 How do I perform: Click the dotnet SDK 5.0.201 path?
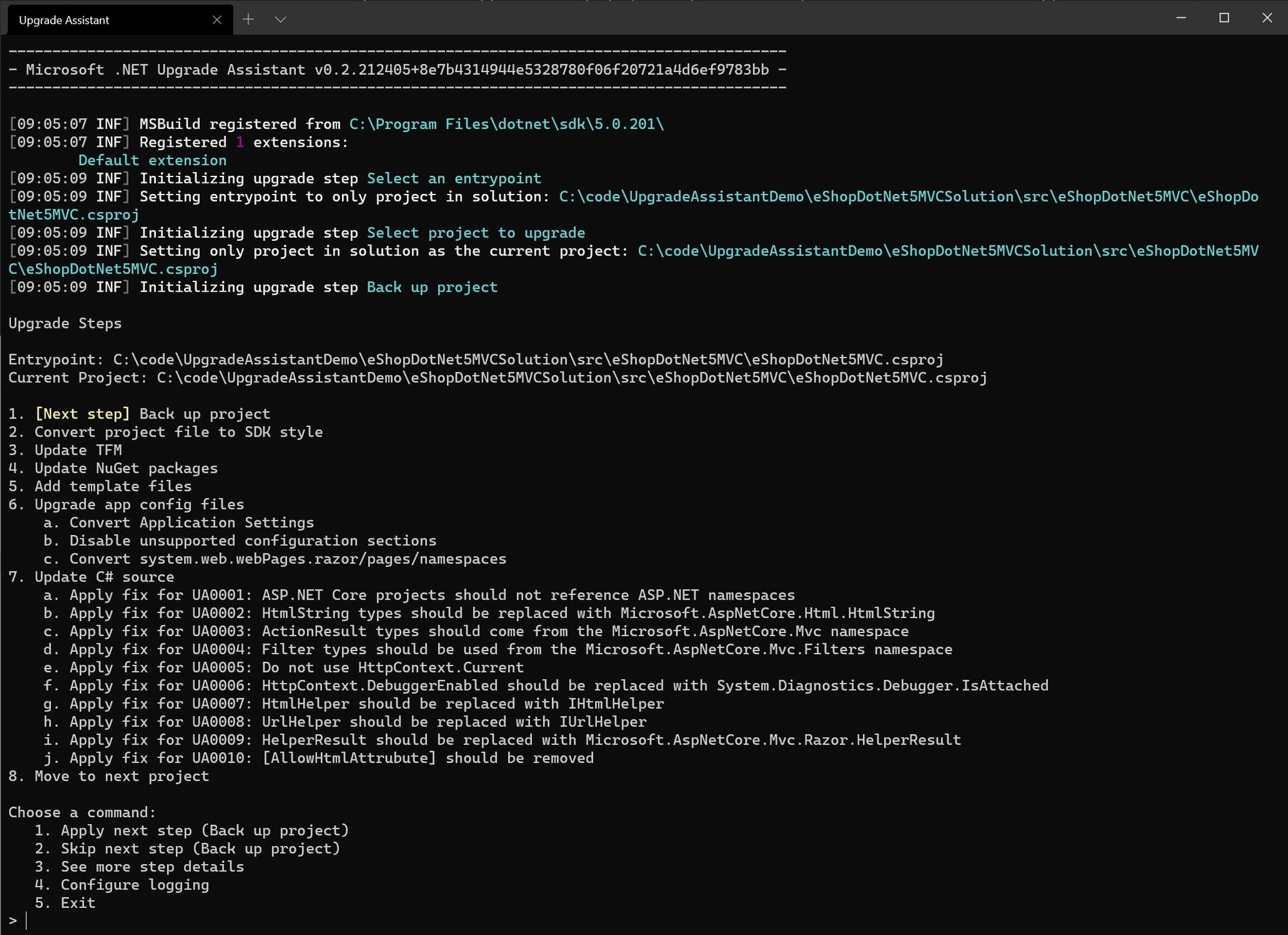point(506,124)
